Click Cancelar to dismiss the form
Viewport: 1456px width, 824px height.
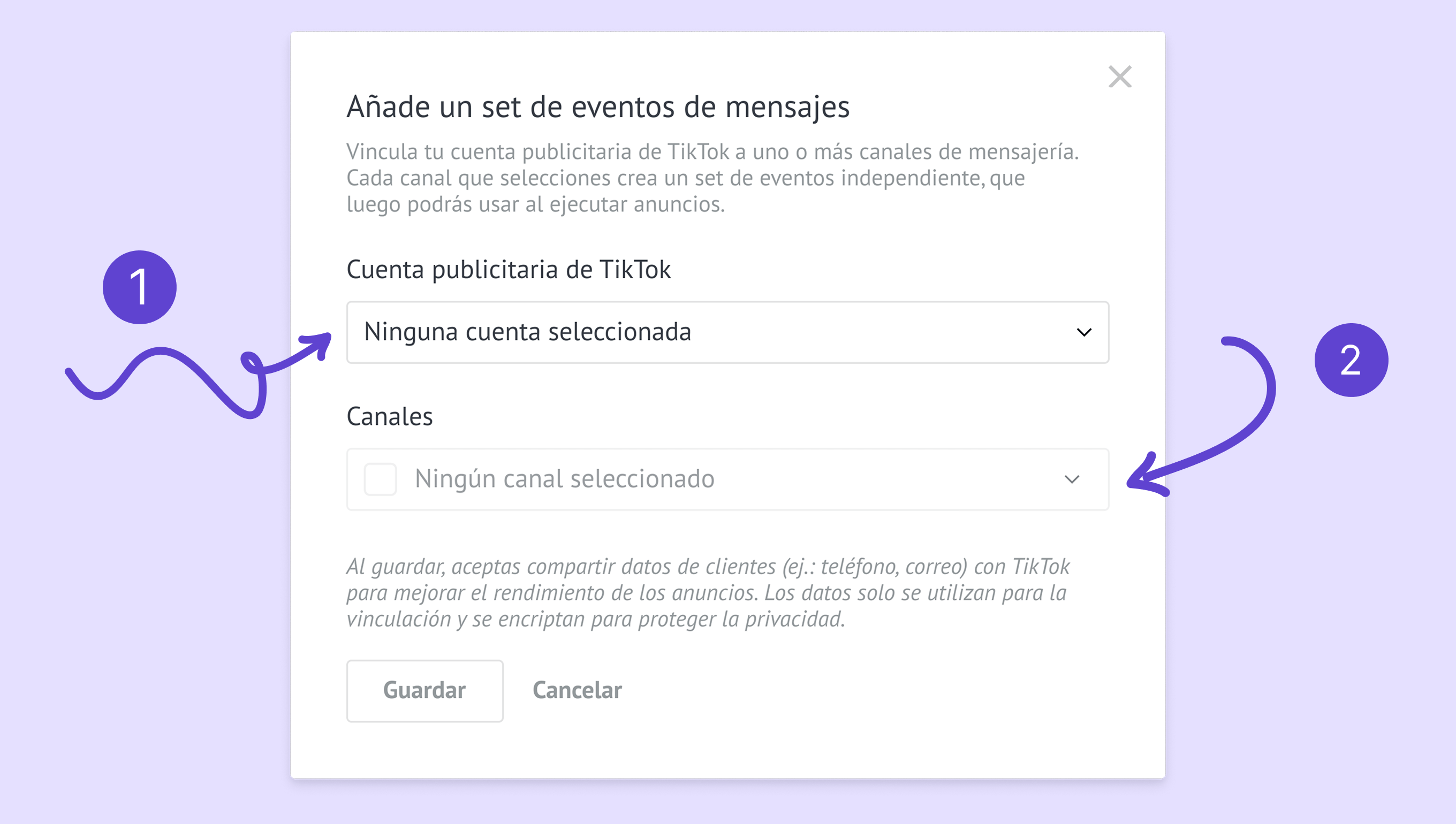tap(577, 690)
